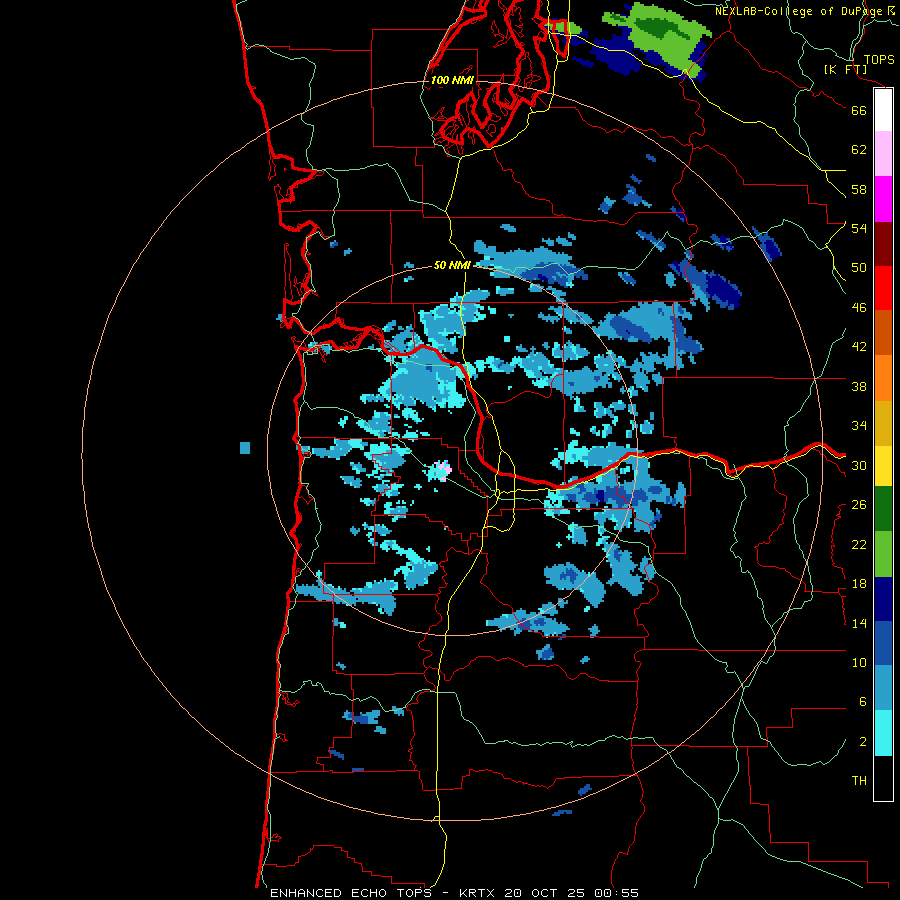Click the black TH threshold legend swatch
Image resolution: width=900 pixels, height=900 pixels.
[x=883, y=778]
